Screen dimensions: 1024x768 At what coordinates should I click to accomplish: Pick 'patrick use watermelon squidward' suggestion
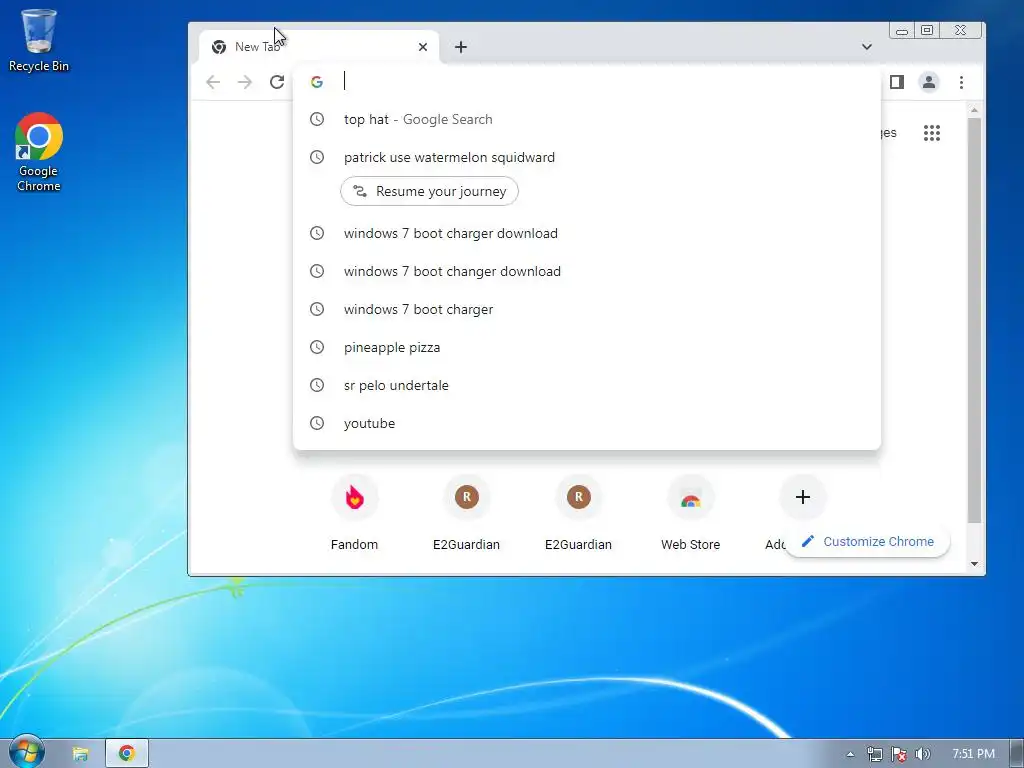[x=586, y=157]
